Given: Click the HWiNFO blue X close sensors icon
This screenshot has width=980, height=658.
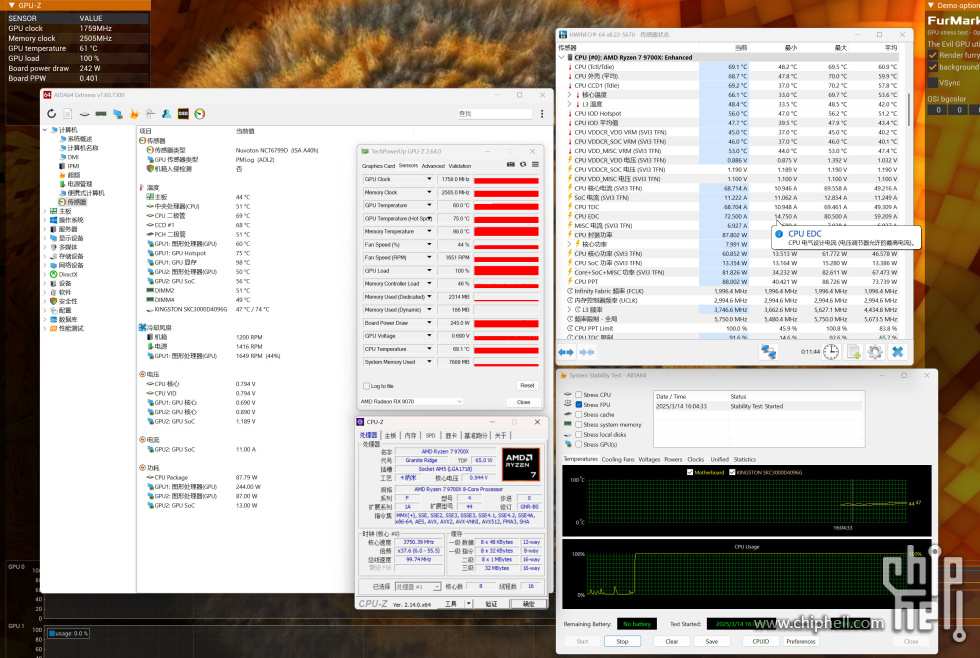Looking at the screenshot, I should point(898,352).
